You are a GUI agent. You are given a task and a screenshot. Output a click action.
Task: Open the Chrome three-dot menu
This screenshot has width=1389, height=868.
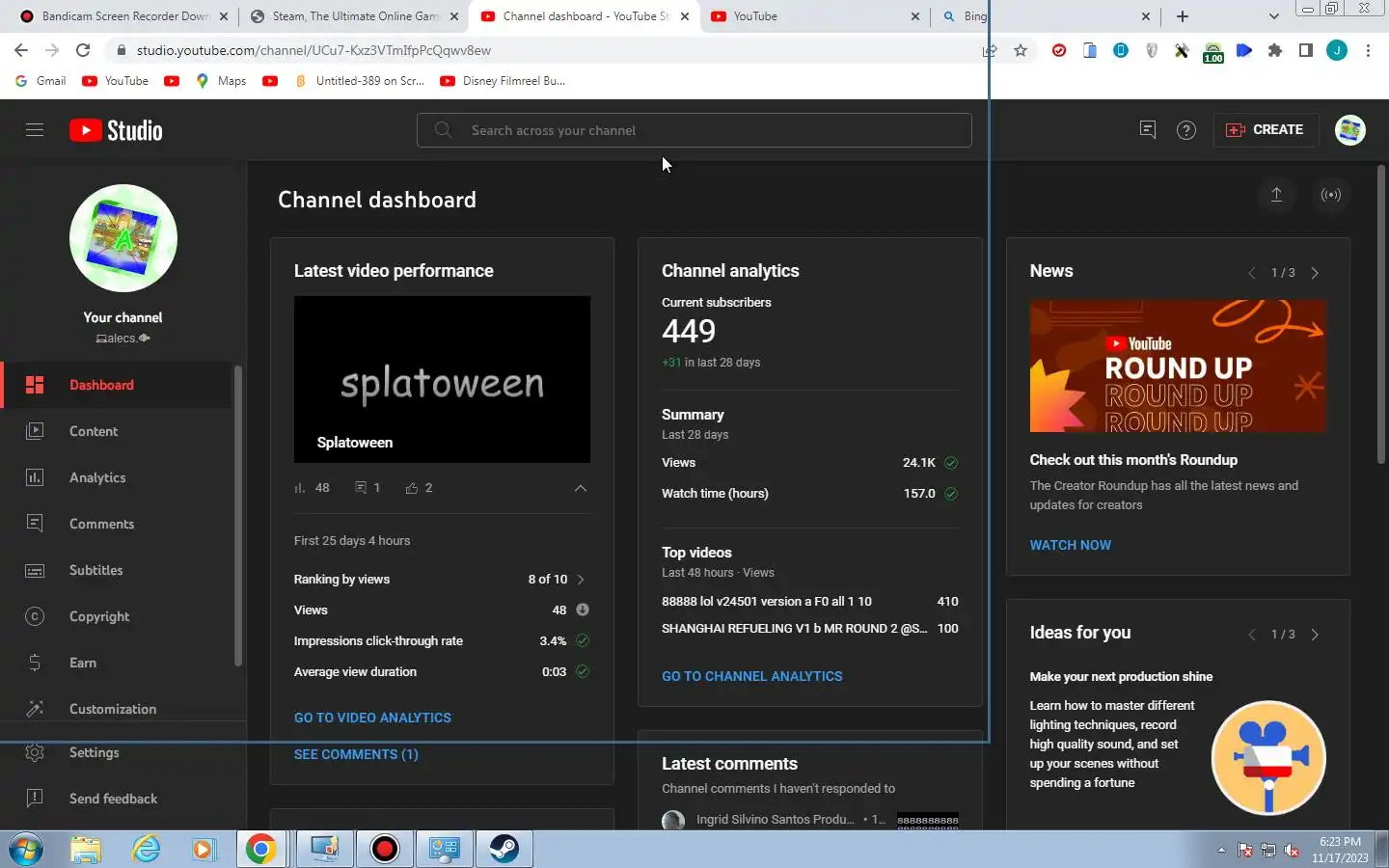tap(1368, 50)
